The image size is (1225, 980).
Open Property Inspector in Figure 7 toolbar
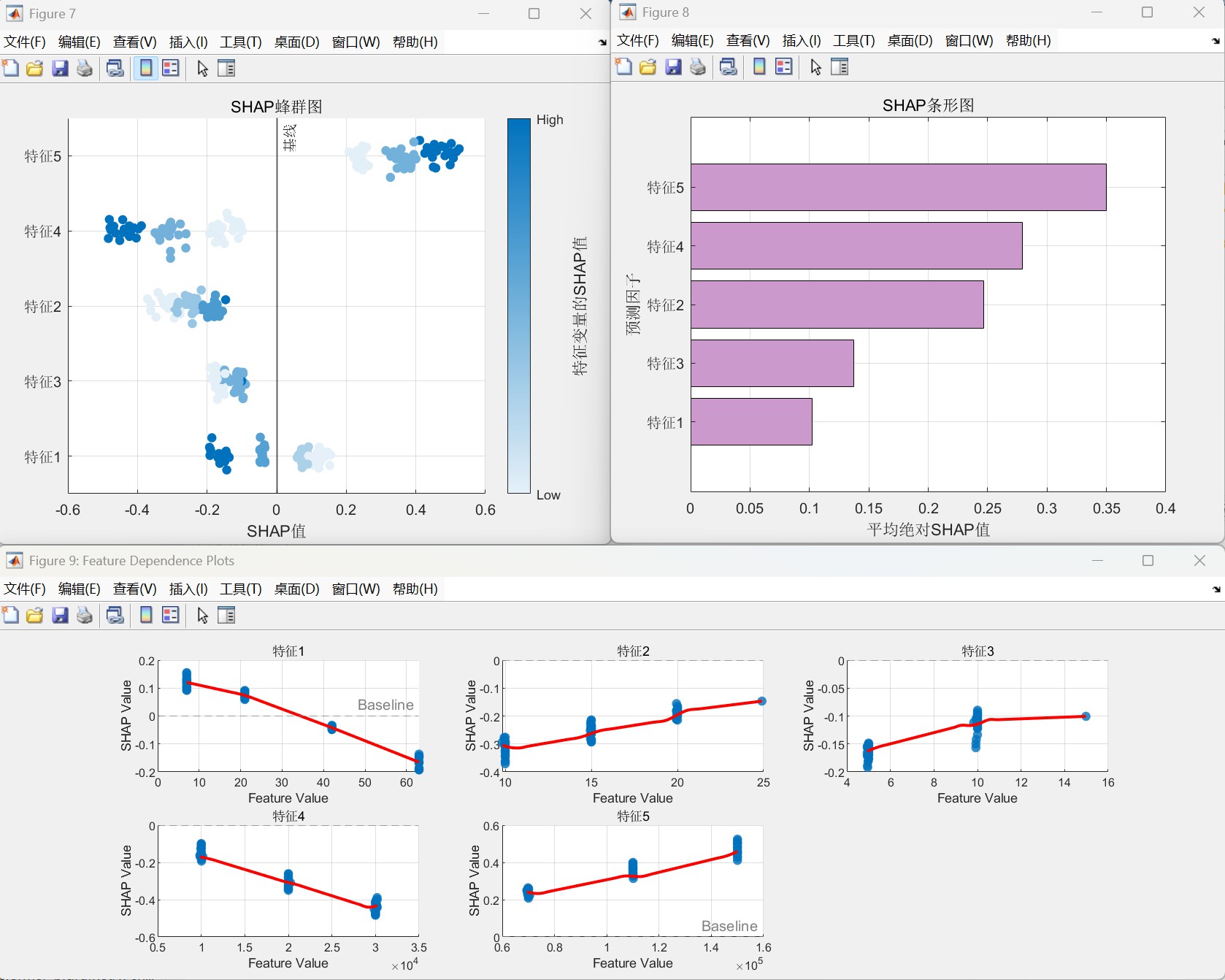pyautogui.click(x=227, y=69)
